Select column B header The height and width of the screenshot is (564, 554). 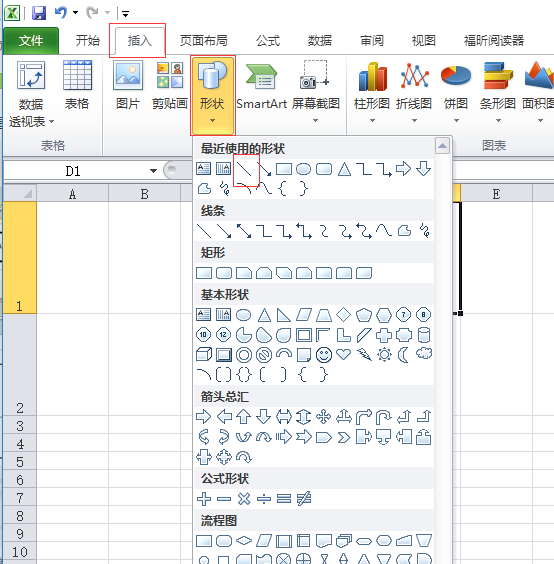click(x=144, y=194)
